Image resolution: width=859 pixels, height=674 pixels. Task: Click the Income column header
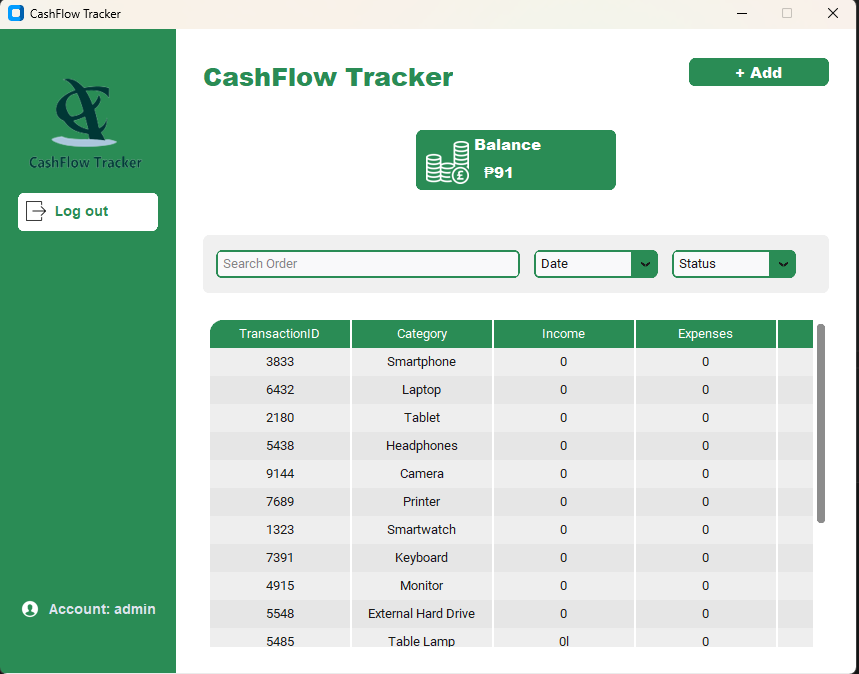tap(563, 333)
